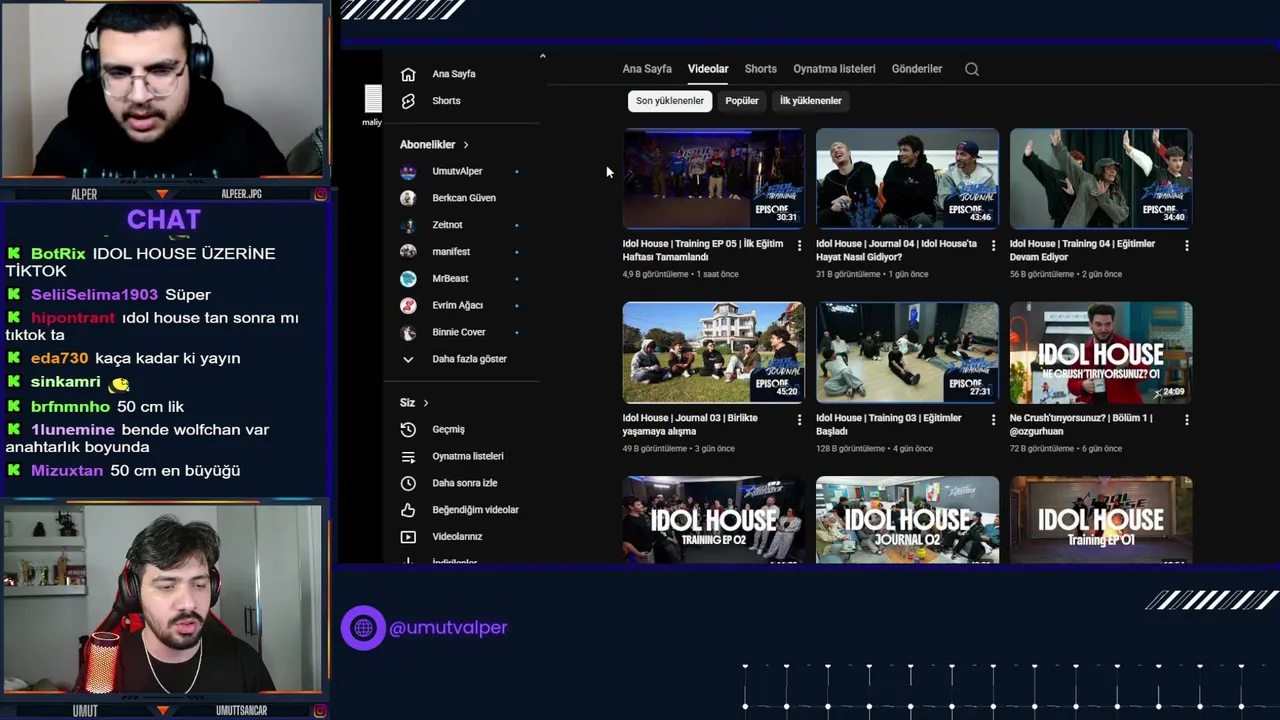Open Idol House Training 04 title link
Image resolution: width=1280 pixels, height=720 pixels.
click(1082, 251)
